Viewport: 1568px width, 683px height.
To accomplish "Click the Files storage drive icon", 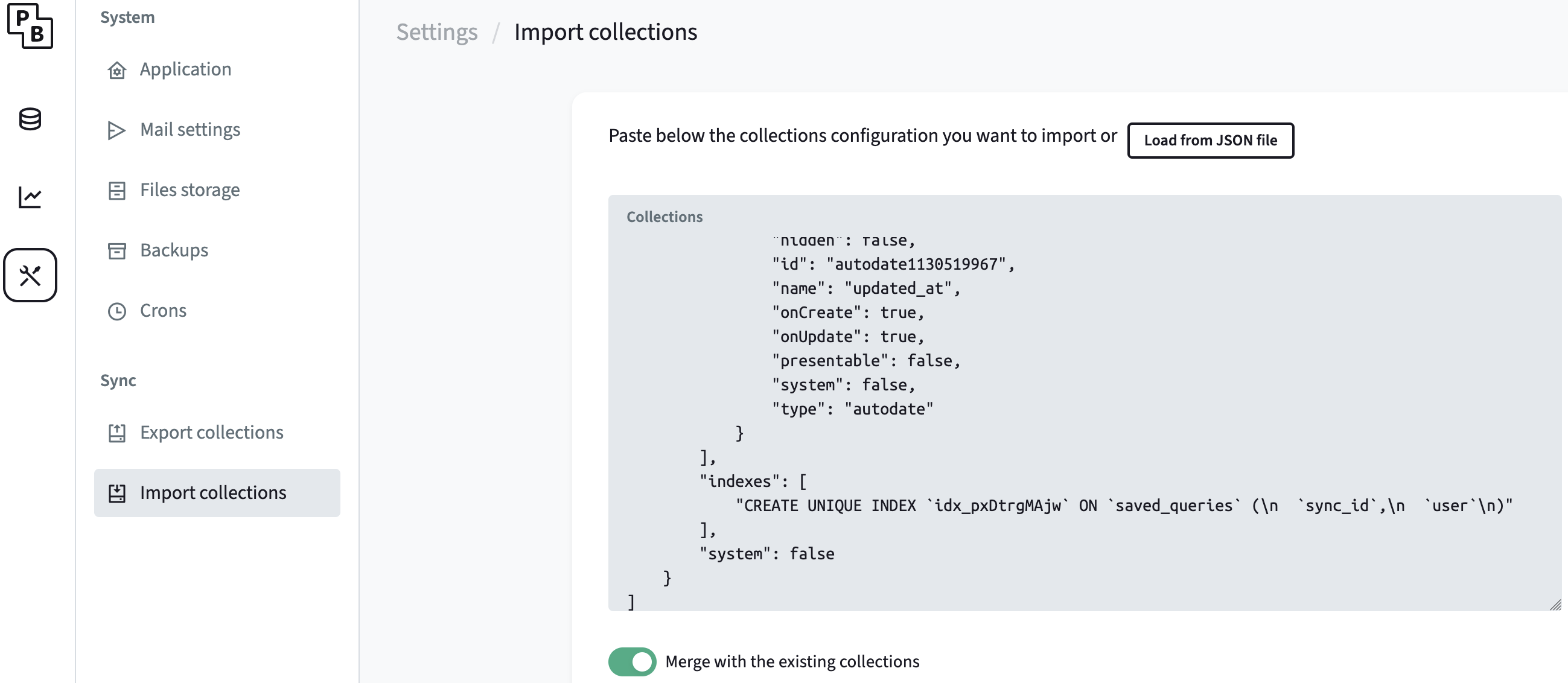I will click(116, 191).
